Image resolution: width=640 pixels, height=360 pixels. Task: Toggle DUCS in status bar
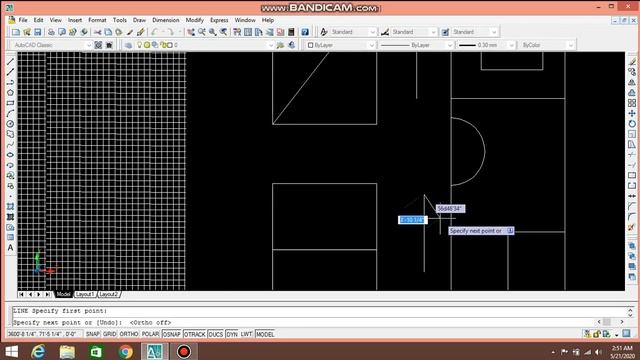(x=216, y=334)
